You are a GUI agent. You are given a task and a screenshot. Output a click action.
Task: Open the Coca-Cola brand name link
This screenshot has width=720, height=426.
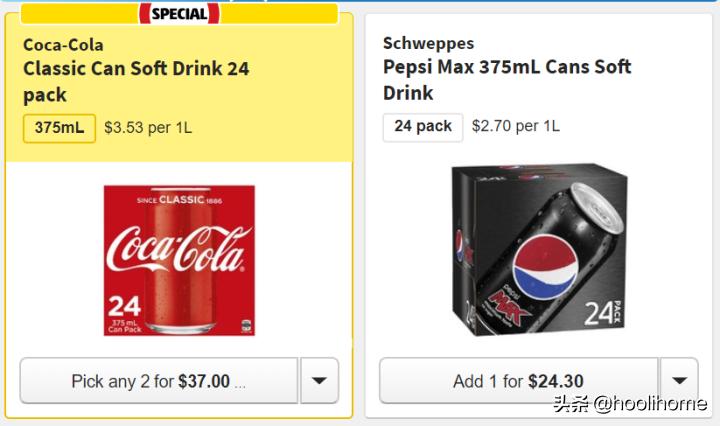[63, 45]
